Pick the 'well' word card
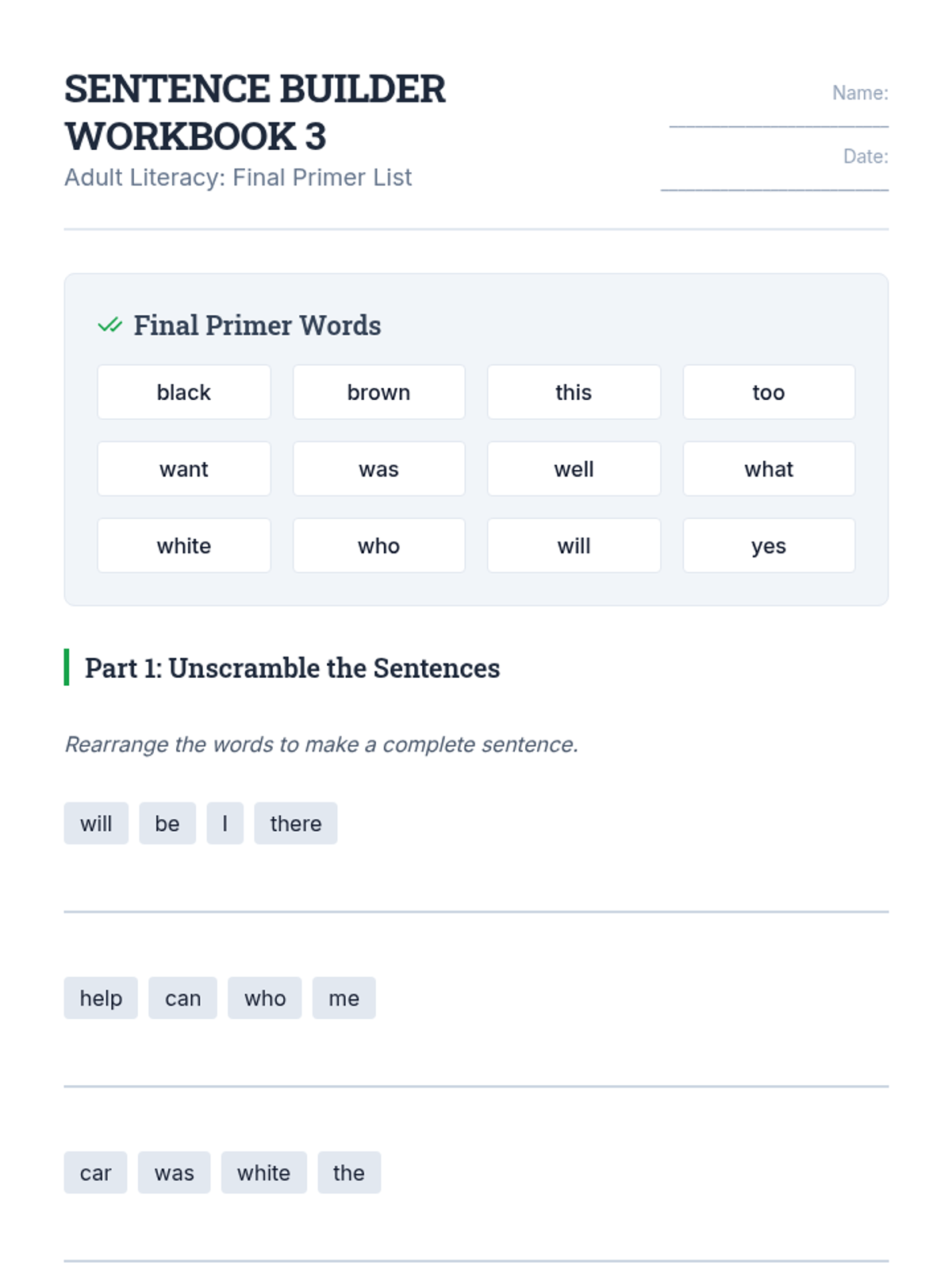 (574, 469)
